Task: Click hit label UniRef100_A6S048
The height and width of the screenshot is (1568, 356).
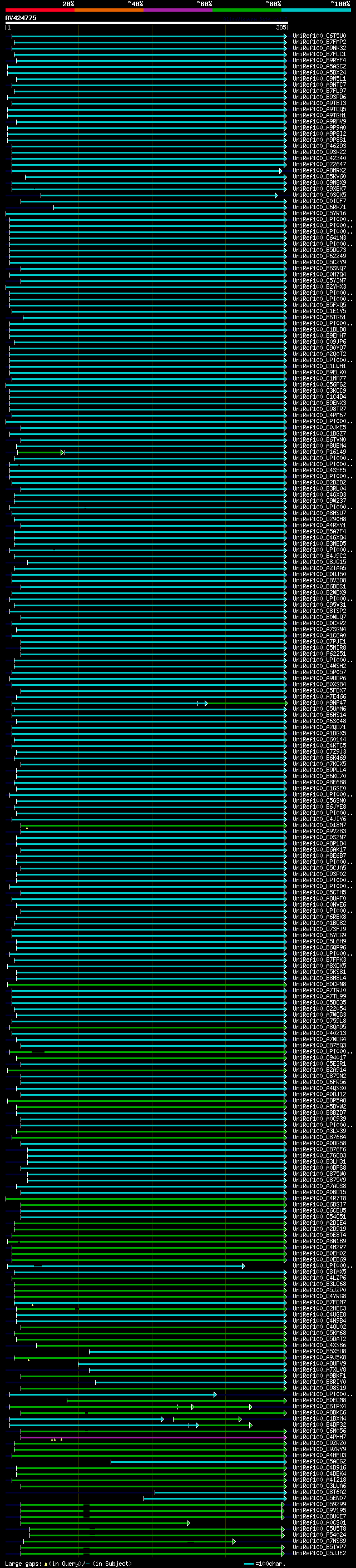Action: [319, 721]
